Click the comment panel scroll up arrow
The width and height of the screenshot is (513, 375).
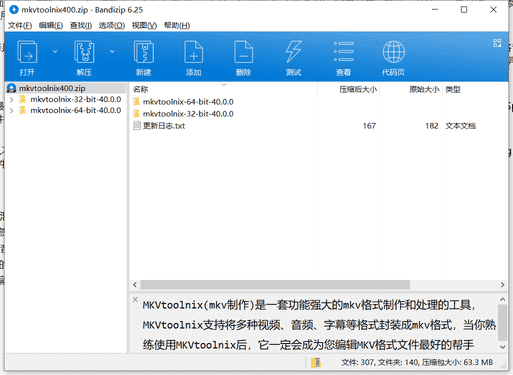[502, 300]
